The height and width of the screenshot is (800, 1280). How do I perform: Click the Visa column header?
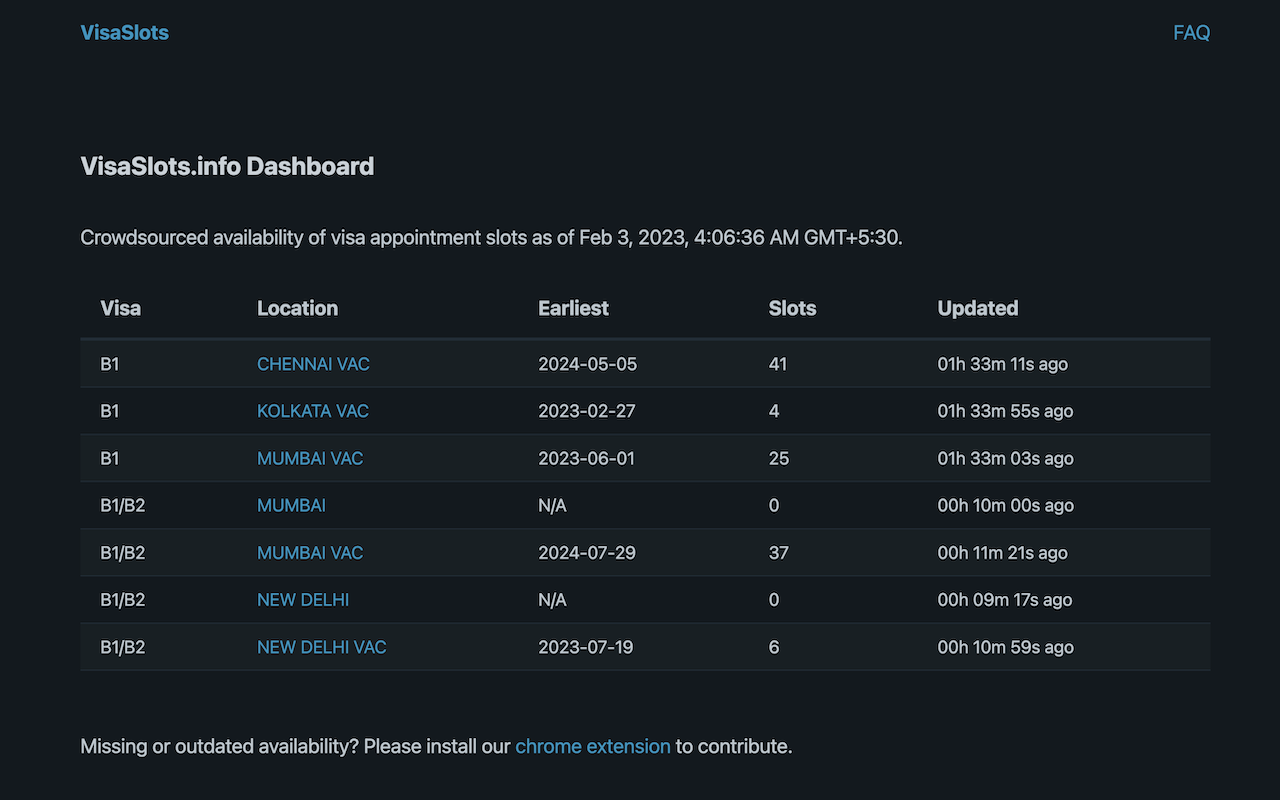click(x=121, y=308)
